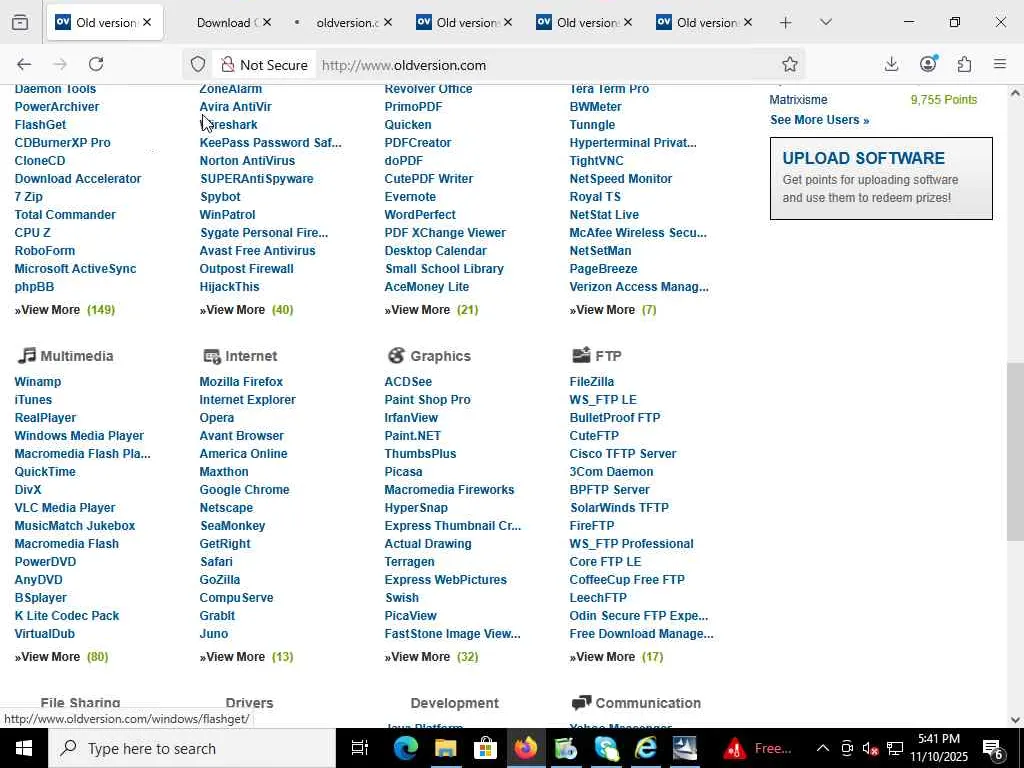Open the FileZilla link
This screenshot has width=1024, height=768.
(592, 381)
